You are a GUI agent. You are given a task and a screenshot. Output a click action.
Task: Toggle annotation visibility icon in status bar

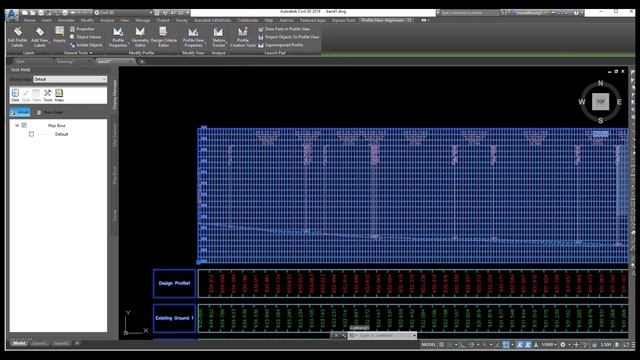pyautogui.click(x=520, y=345)
